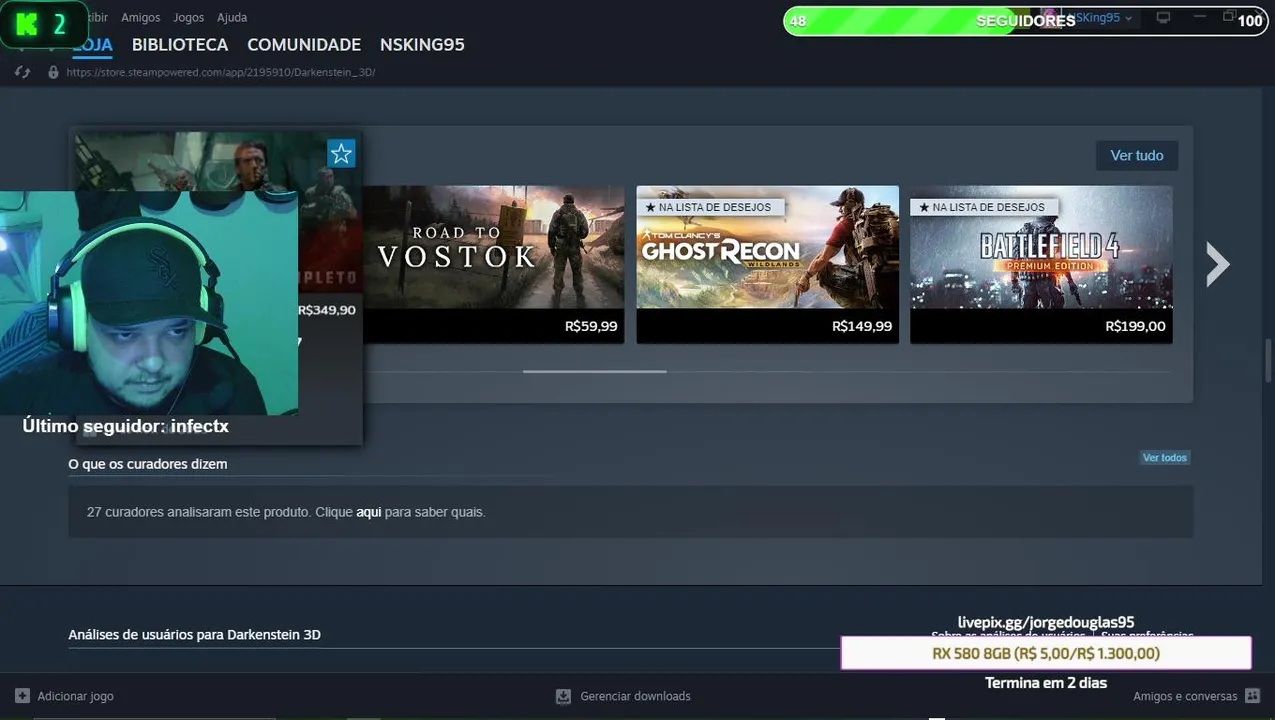This screenshot has width=1275, height=720.
Task: Click Battlefield 4's 'NA LISTA DE DESEJOS' tag
Action: (983, 207)
